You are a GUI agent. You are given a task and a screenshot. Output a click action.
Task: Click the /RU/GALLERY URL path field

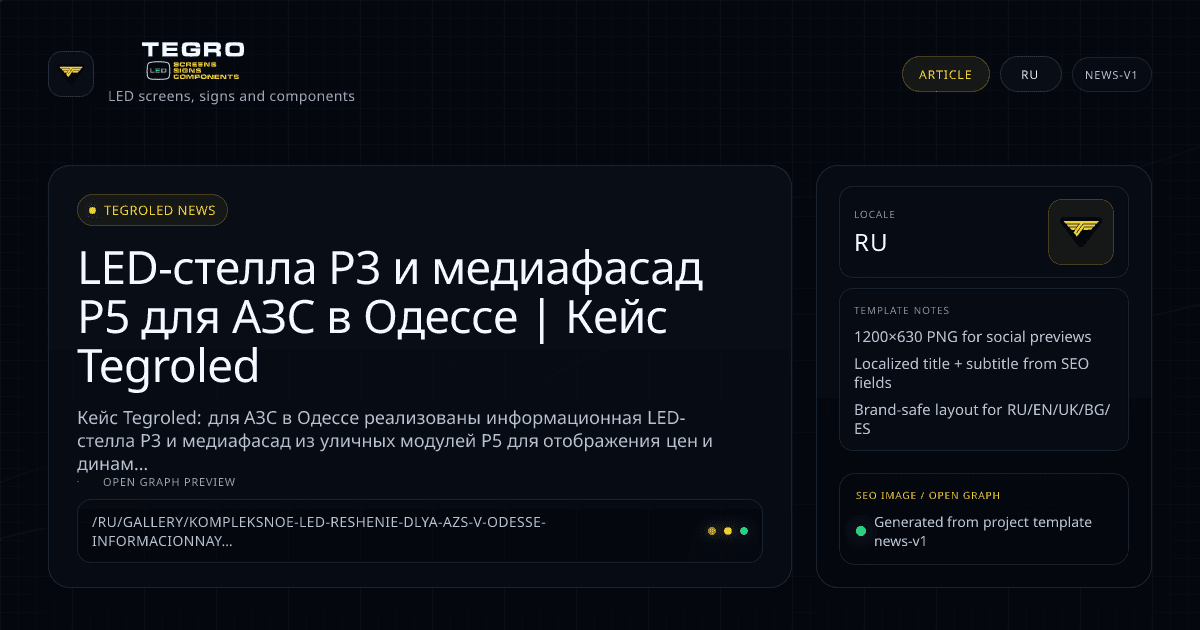coord(419,531)
